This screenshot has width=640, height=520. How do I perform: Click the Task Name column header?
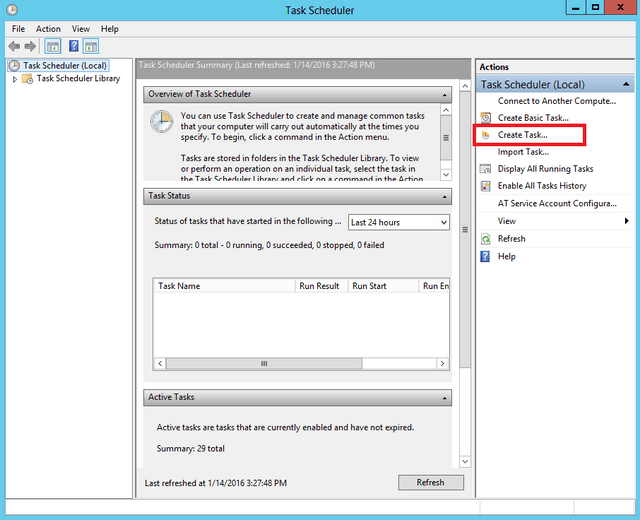(224, 286)
